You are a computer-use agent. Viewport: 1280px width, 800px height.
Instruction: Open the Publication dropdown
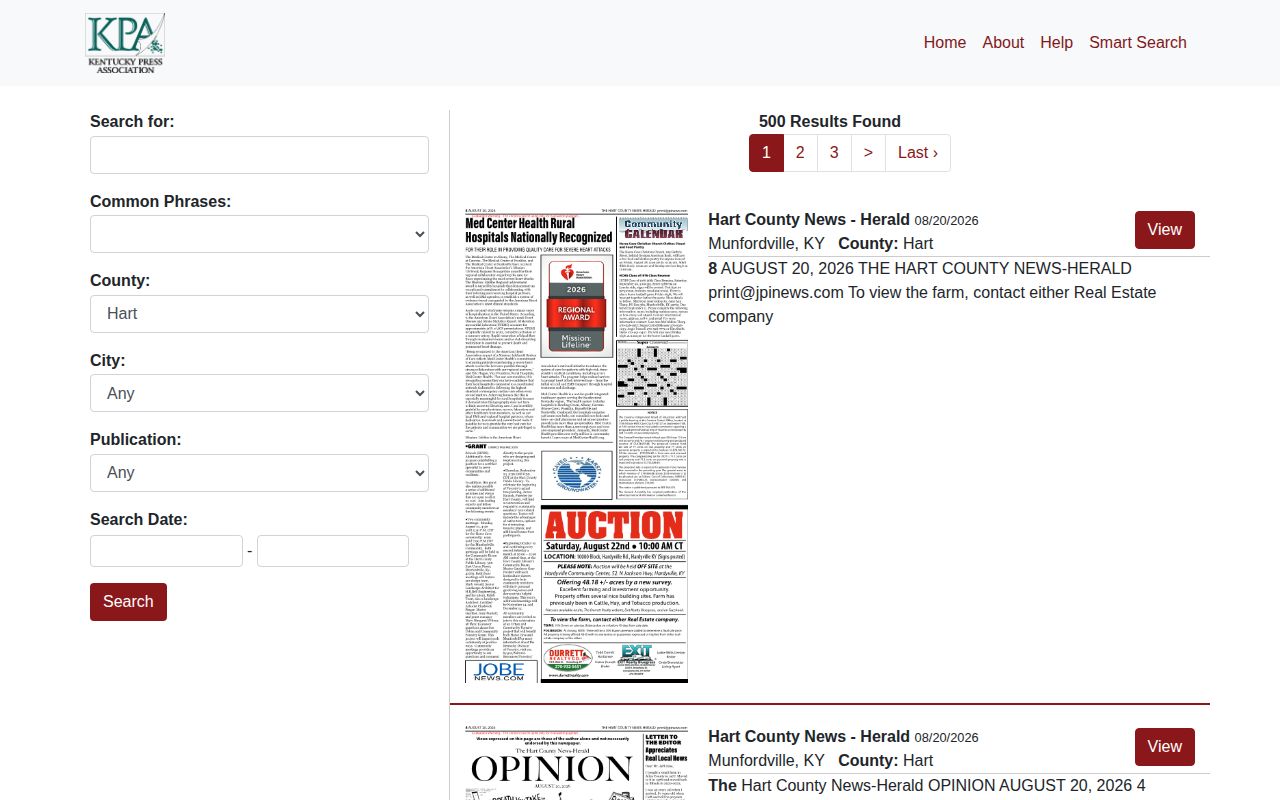click(x=259, y=473)
